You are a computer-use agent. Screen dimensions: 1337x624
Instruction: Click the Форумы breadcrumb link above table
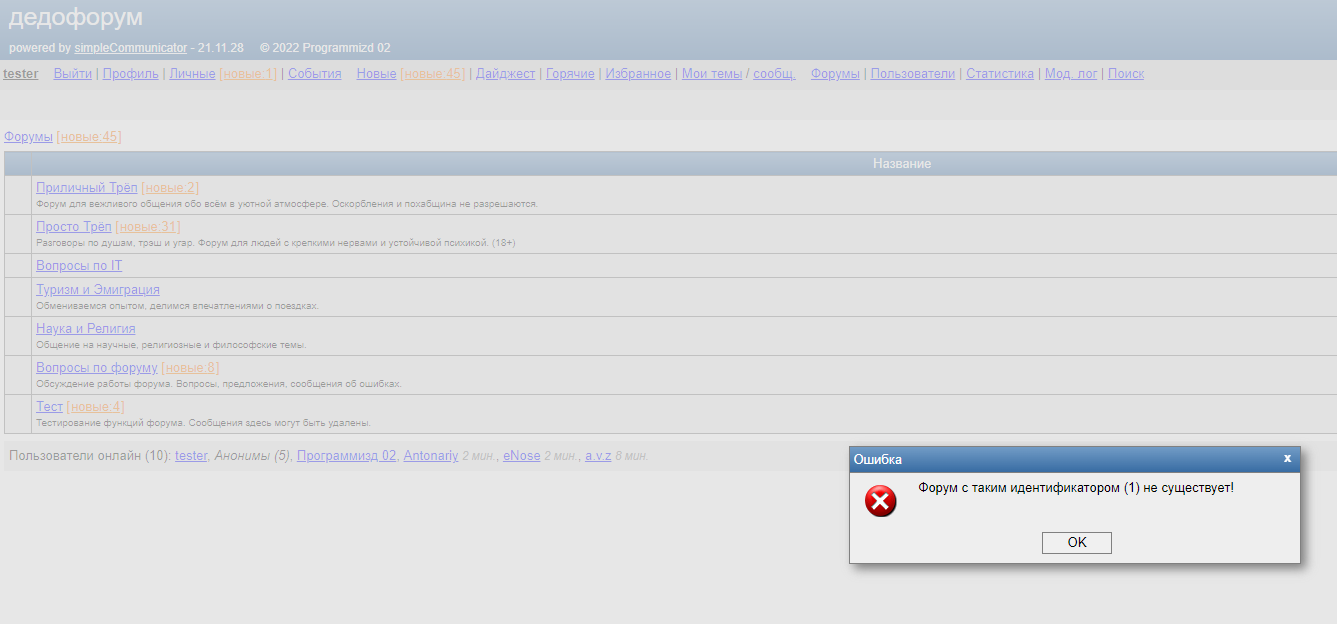pos(28,136)
